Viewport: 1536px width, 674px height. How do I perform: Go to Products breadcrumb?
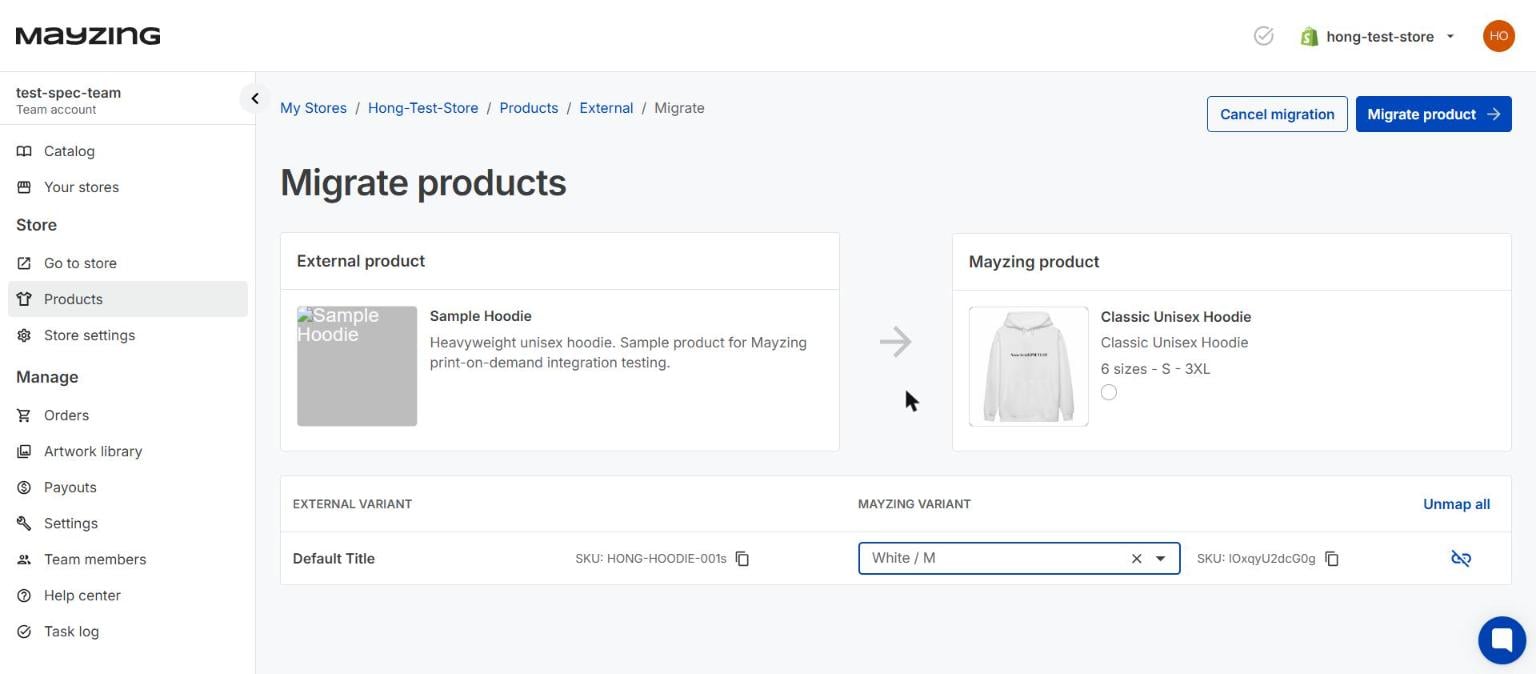click(x=529, y=108)
